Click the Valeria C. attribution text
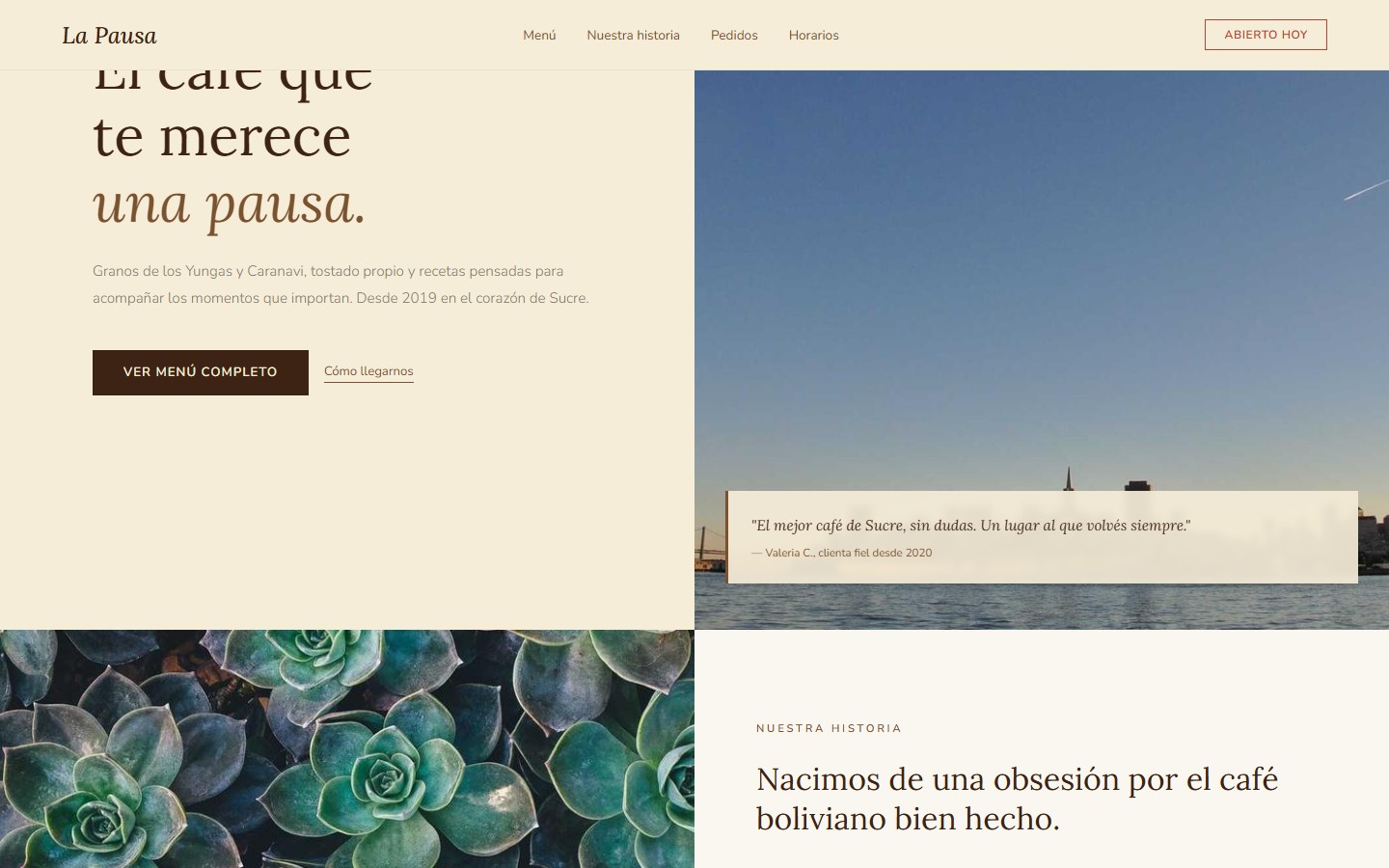This screenshot has width=1389, height=868. pos(842,553)
